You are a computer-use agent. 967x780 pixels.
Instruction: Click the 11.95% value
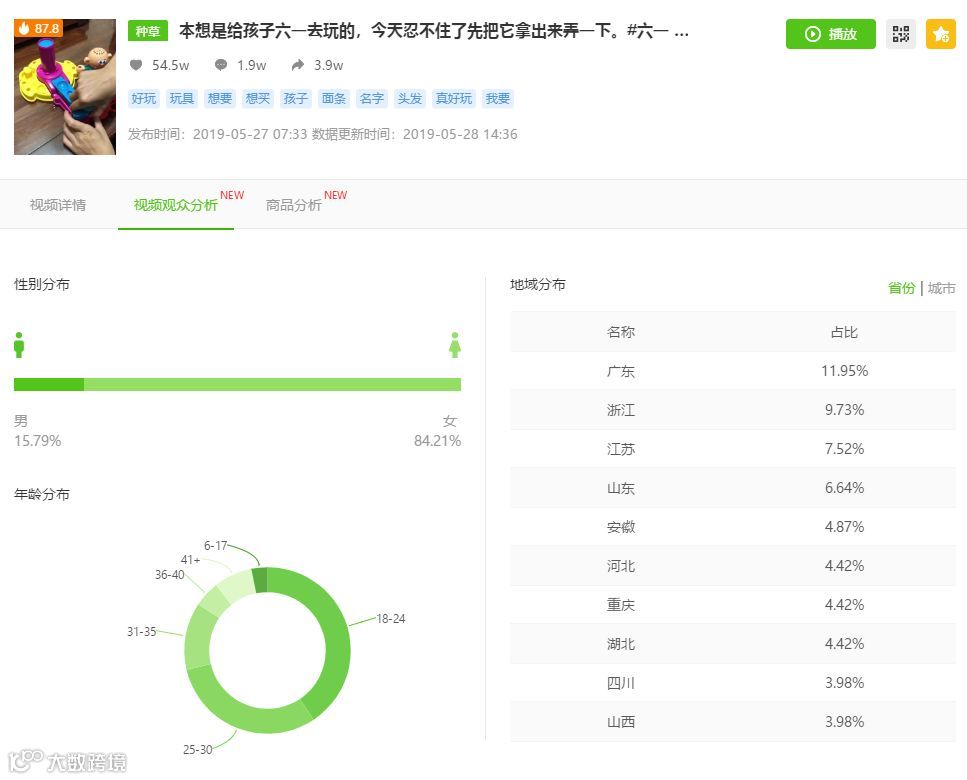pos(844,371)
